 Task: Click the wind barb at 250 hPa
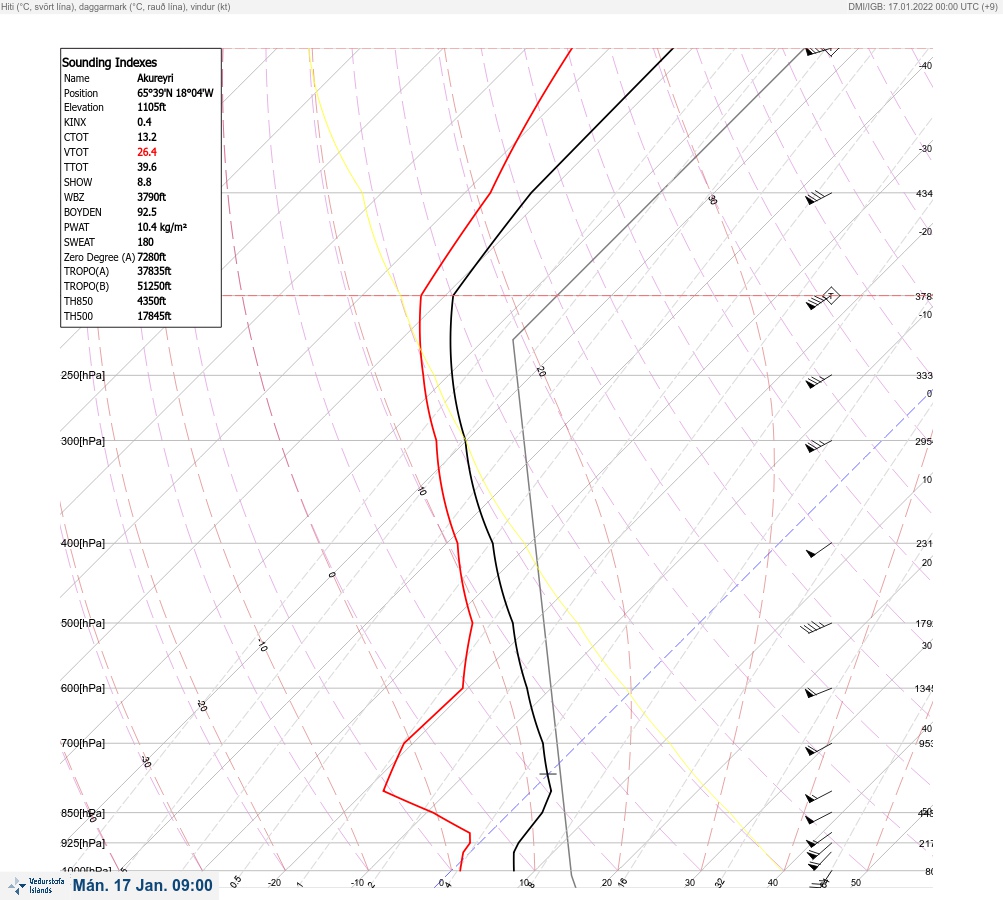(x=819, y=381)
